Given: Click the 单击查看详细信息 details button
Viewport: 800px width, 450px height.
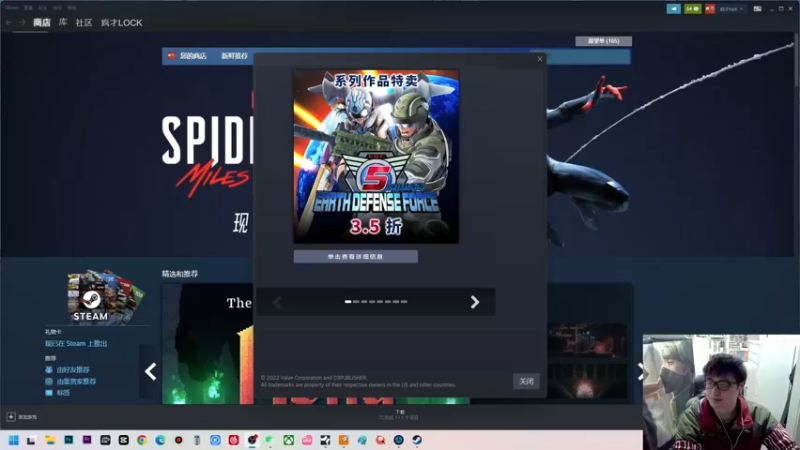Looking at the screenshot, I should 356,257.
